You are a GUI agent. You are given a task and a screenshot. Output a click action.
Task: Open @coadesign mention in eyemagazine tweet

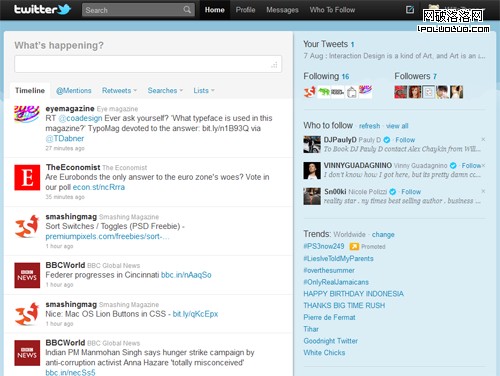pyautogui.click(x=80, y=118)
